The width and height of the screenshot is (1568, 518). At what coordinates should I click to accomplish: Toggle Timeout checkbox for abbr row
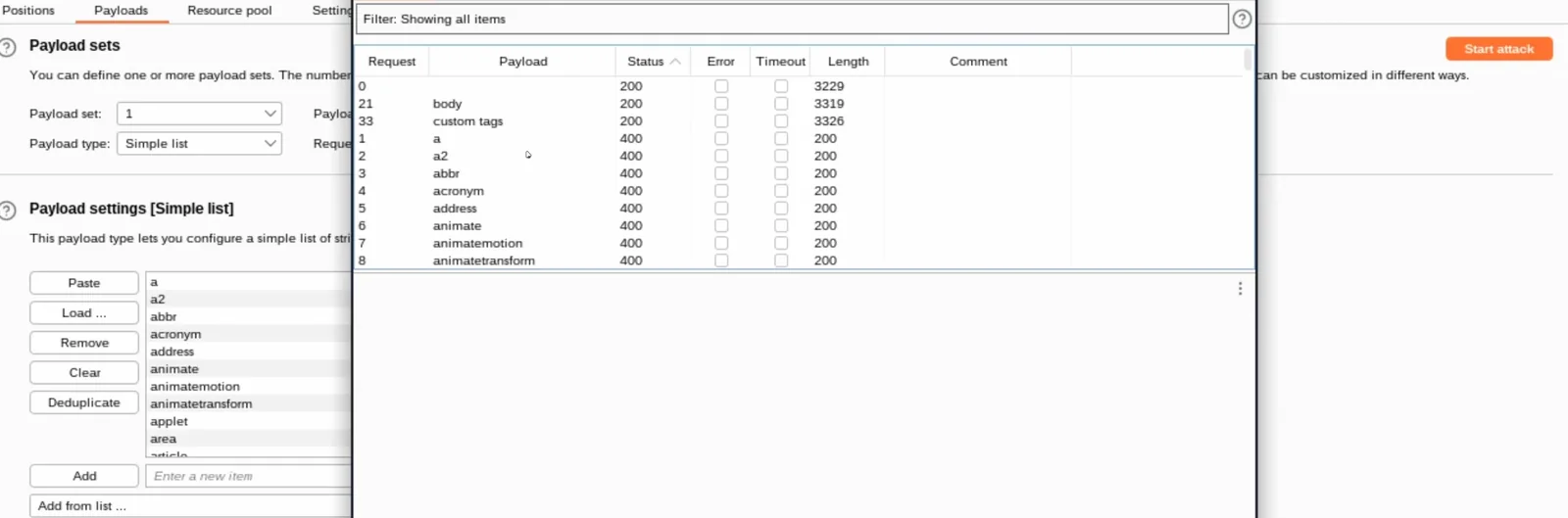point(781,173)
